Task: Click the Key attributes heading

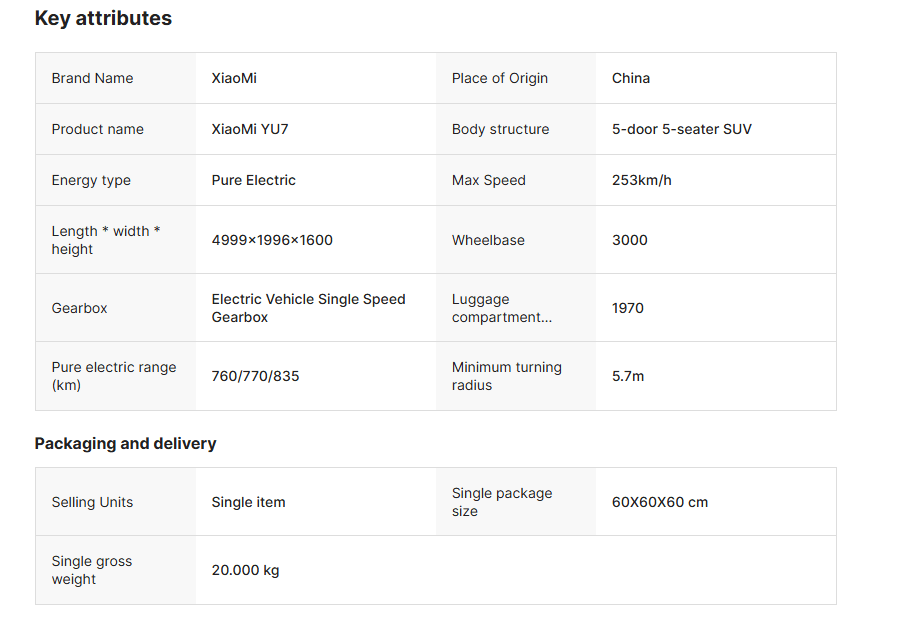Action: (103, 18)
